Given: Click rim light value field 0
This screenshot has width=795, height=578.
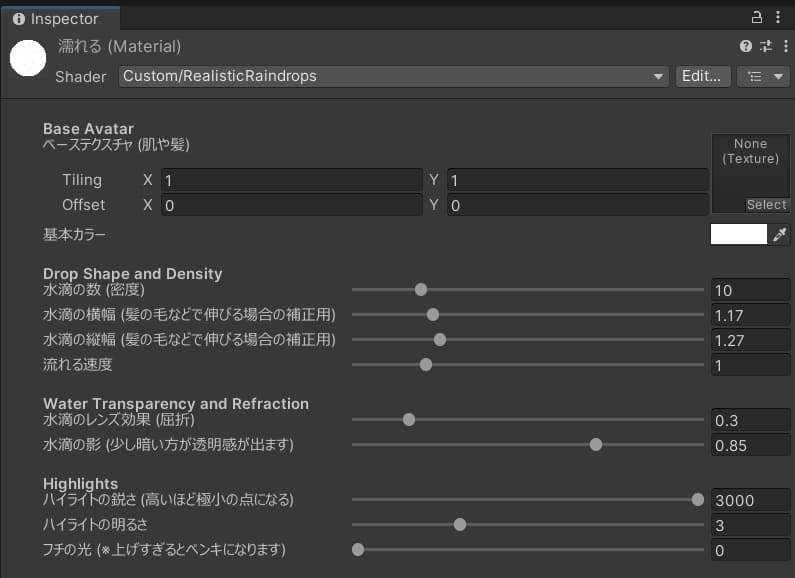Looking at the screenshot, I should [x=750, y=550].
